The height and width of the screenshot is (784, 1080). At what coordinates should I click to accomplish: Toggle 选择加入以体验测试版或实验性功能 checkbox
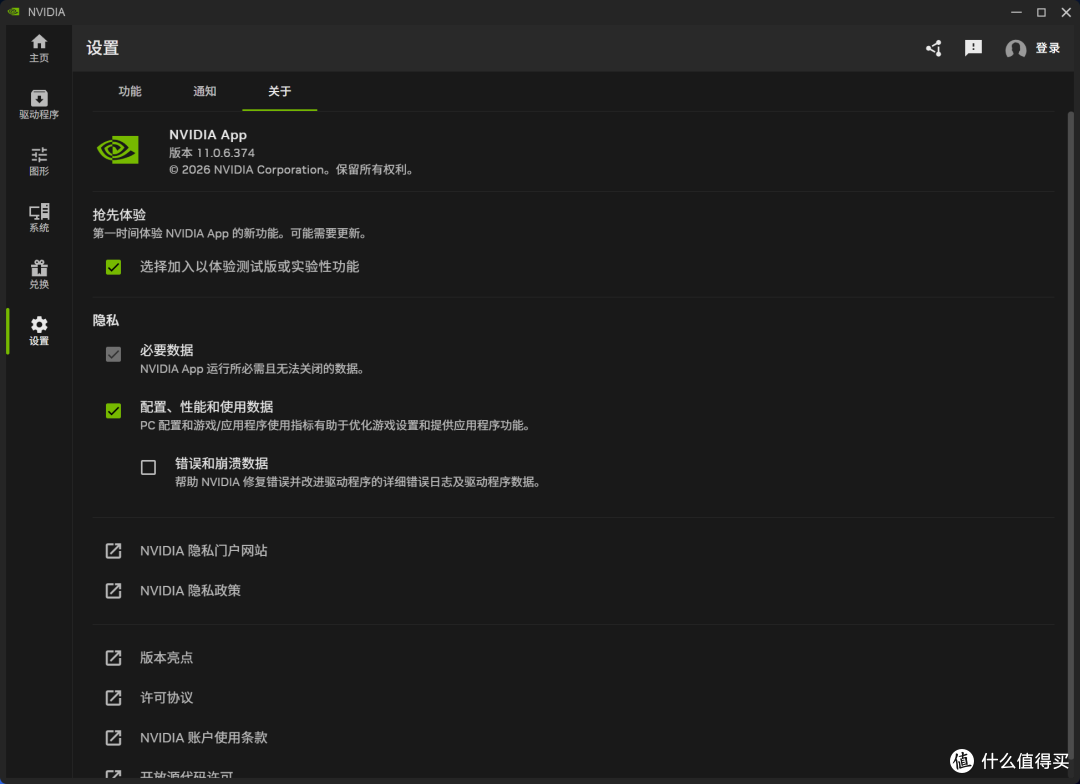[114, 267]
